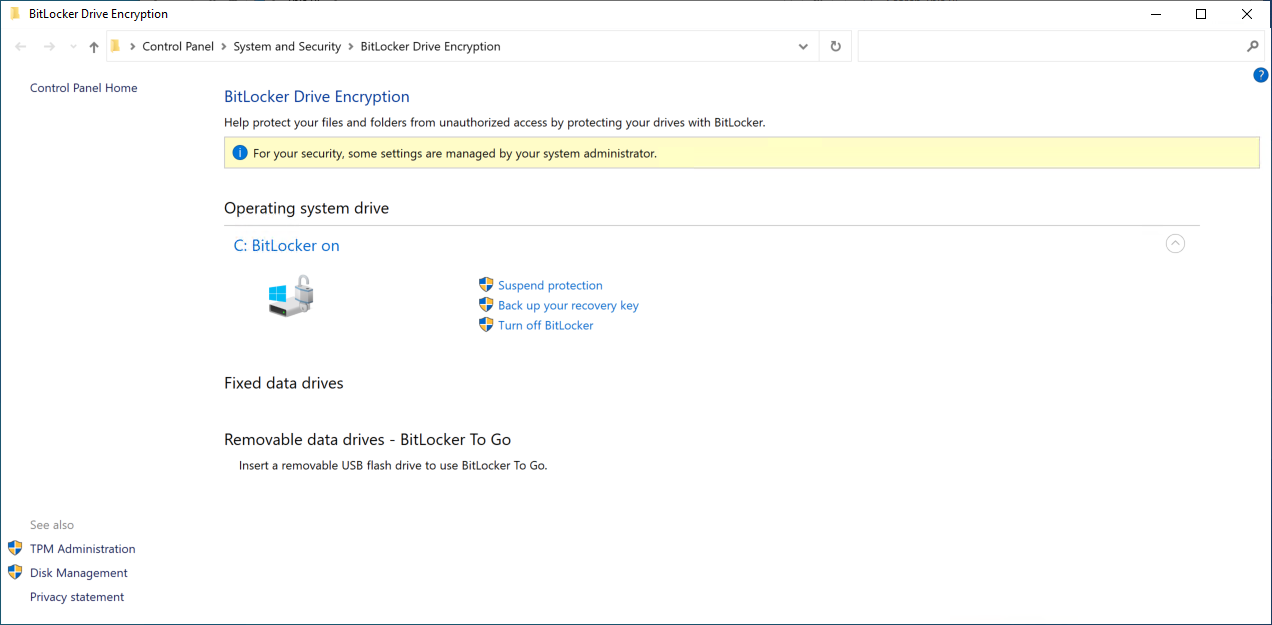Click the shield icon next to Suspend protection
This screenshot has height=625, width=1272.
click(486, 285)
